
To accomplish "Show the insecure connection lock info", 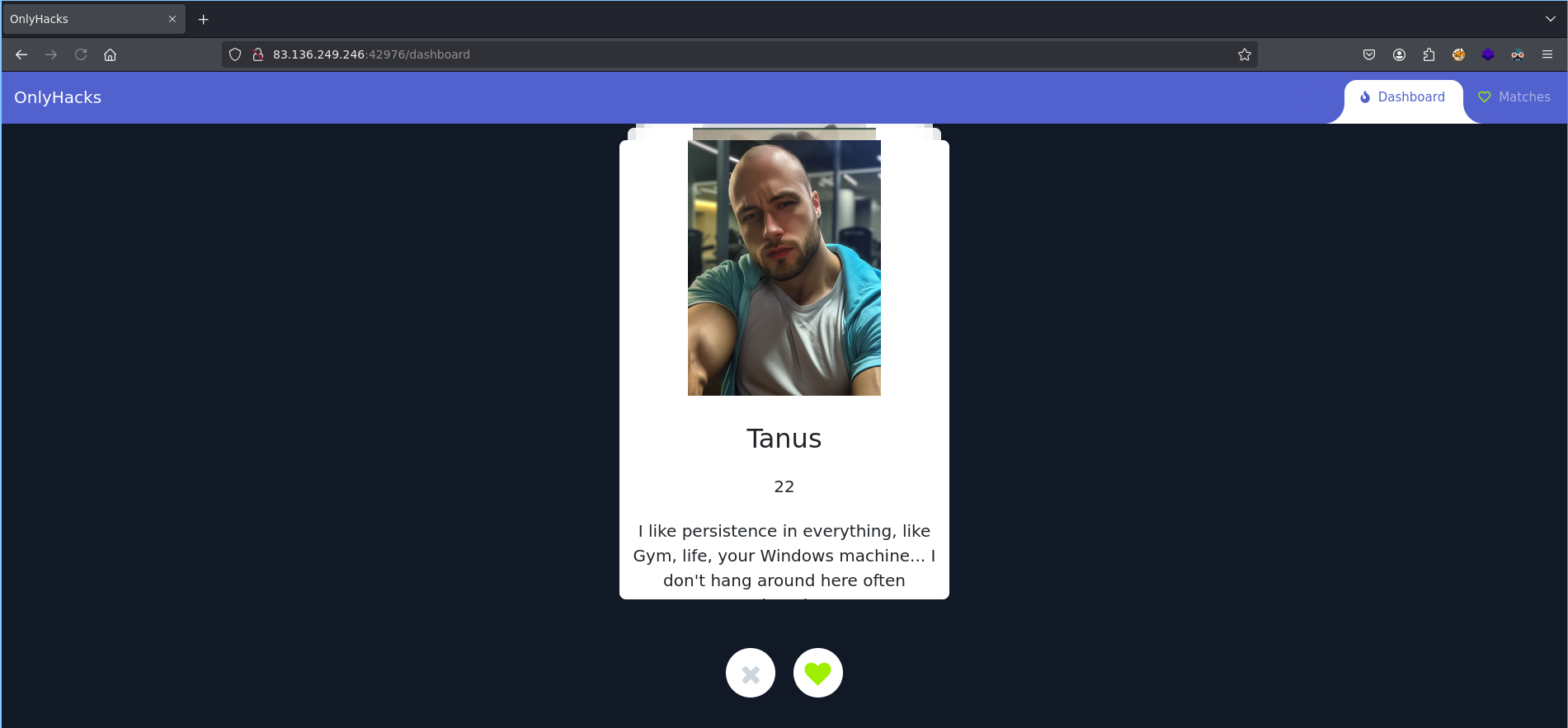I will tap(257, 54).
